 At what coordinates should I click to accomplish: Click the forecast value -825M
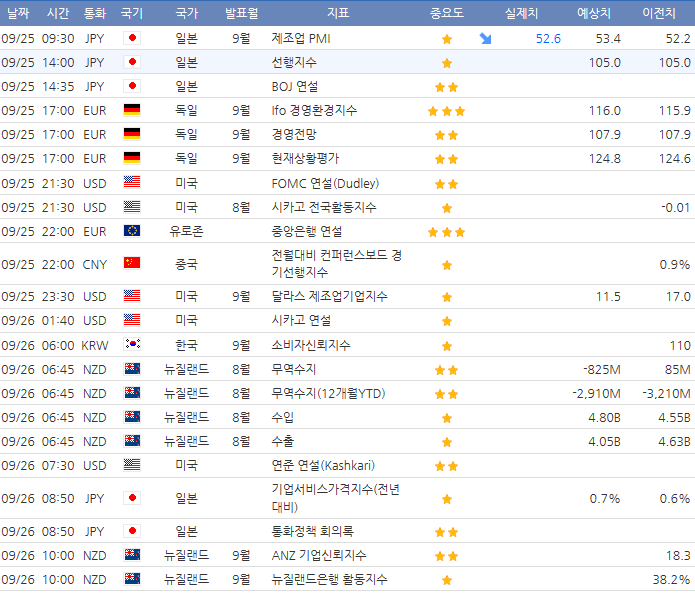pyautogui.click(x=601, y=370)
